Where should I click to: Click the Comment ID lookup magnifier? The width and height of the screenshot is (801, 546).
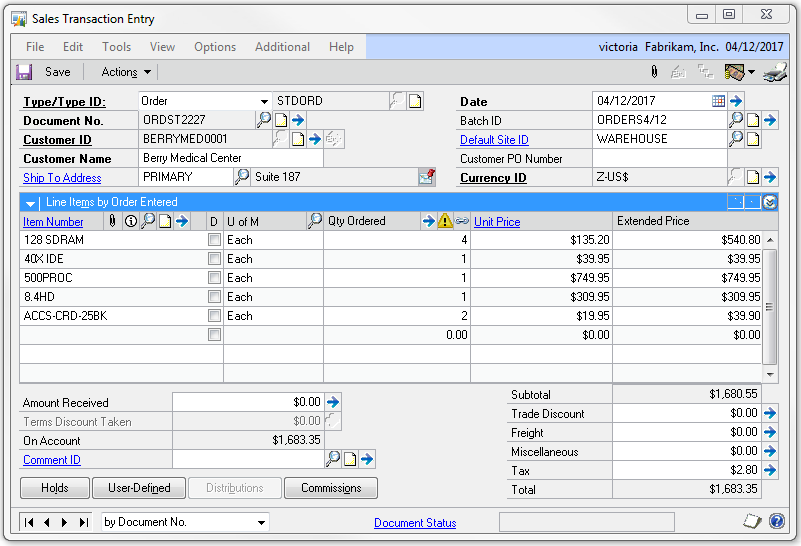coord(333,459)
